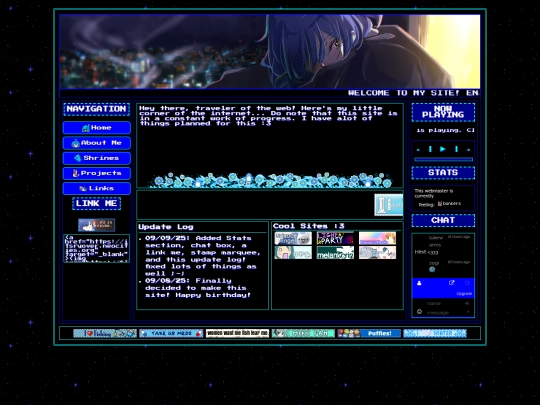Viewport: 540px width, 405px height.
Task: Open the pale blue building site badge
Action: click(377, 252)
